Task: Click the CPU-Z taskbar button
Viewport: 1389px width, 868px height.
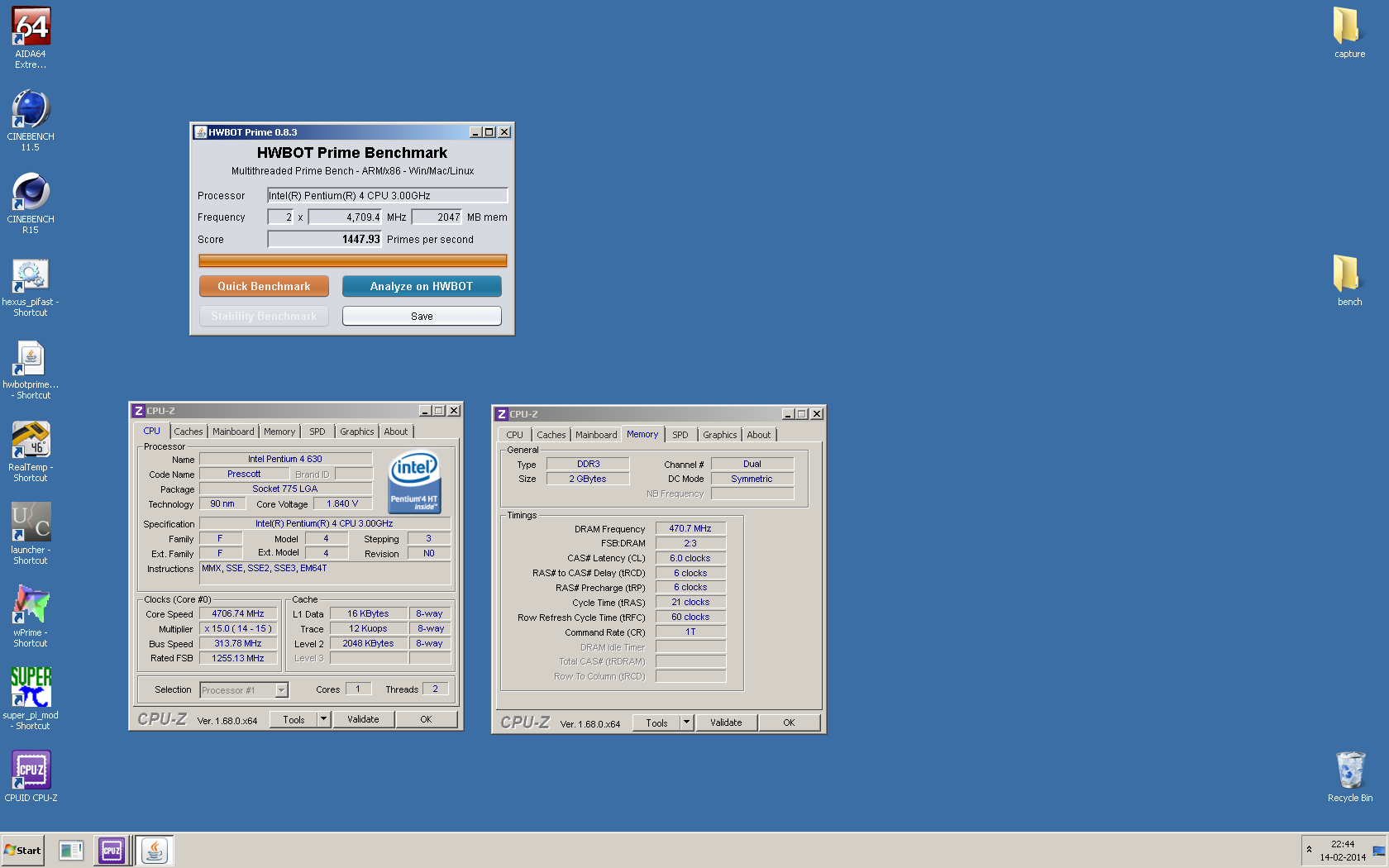Action: point(112,851)
